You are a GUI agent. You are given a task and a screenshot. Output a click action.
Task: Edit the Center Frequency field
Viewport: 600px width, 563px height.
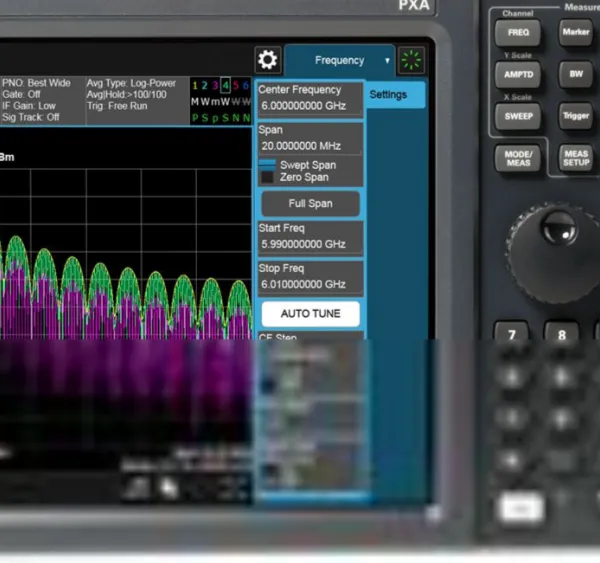[310, 98]
